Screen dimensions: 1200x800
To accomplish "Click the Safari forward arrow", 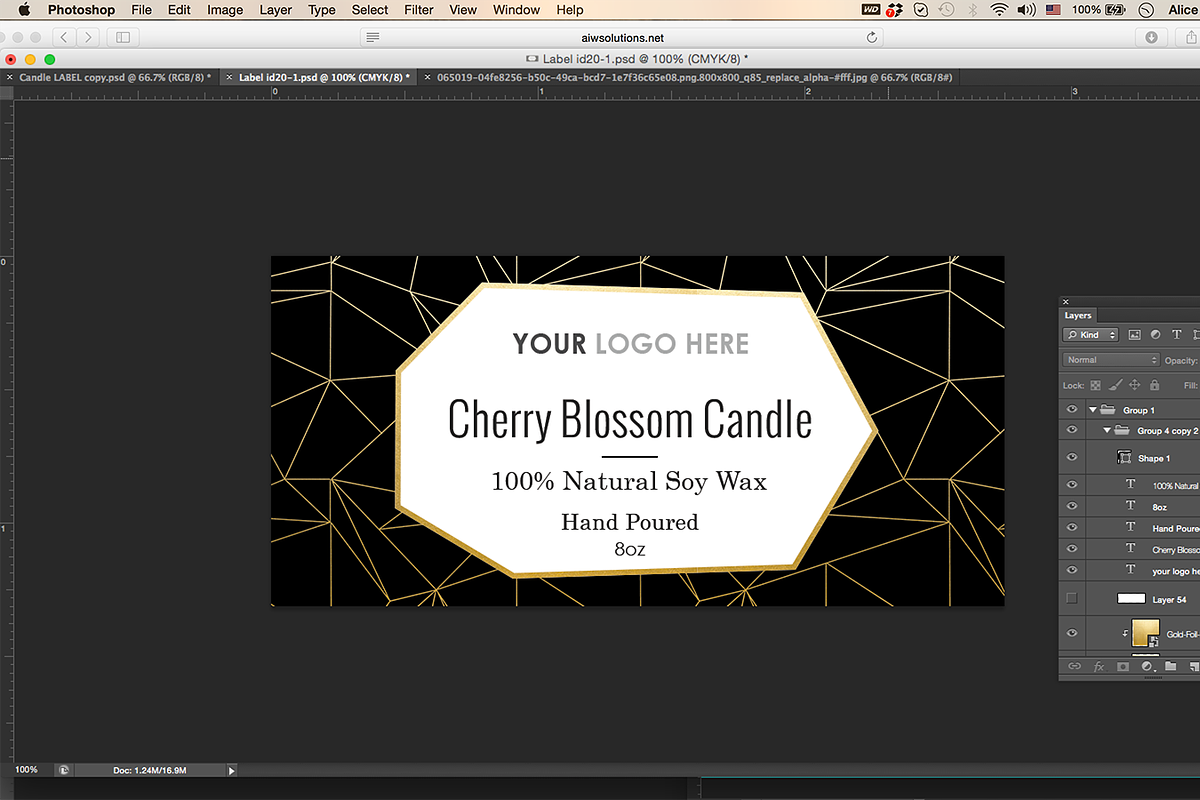I will pyautogui.click(x=89, y=37).
